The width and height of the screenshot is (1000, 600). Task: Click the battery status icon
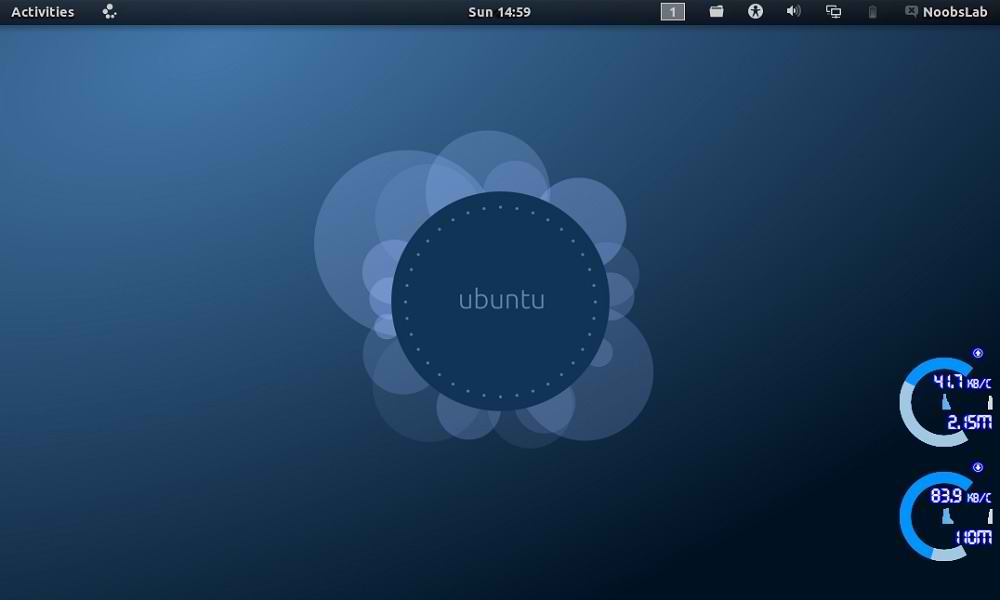(x=873, y=12)
